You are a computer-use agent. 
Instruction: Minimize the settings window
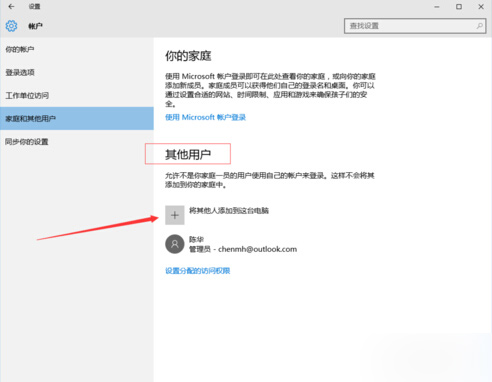pos(437,7)
